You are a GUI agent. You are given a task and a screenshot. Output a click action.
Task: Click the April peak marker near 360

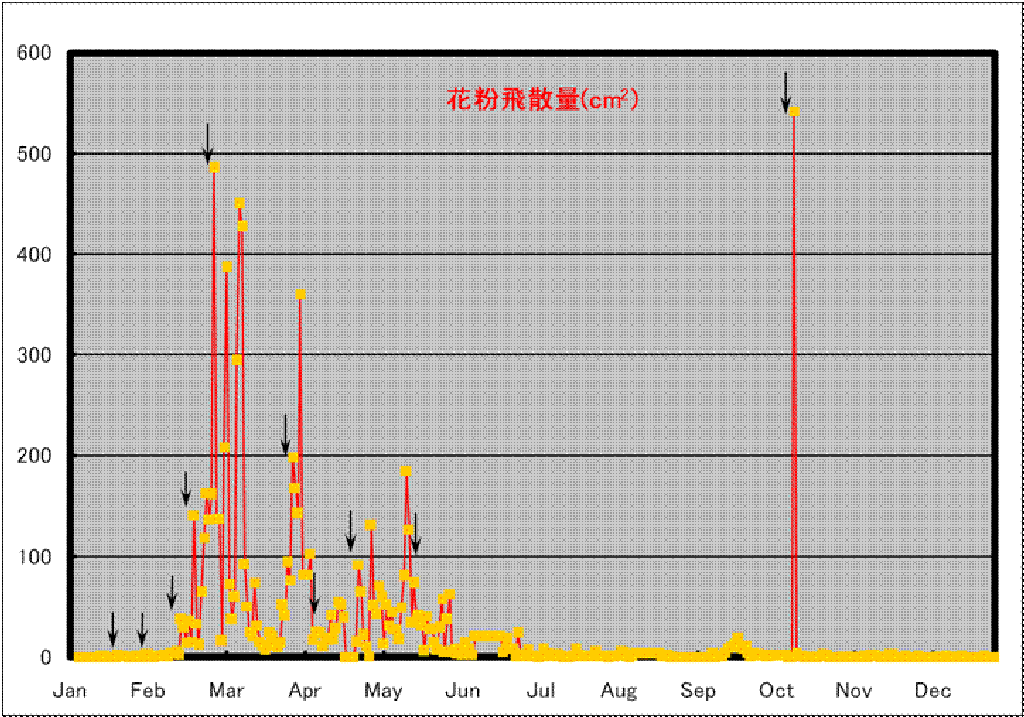tap(300, 295)
